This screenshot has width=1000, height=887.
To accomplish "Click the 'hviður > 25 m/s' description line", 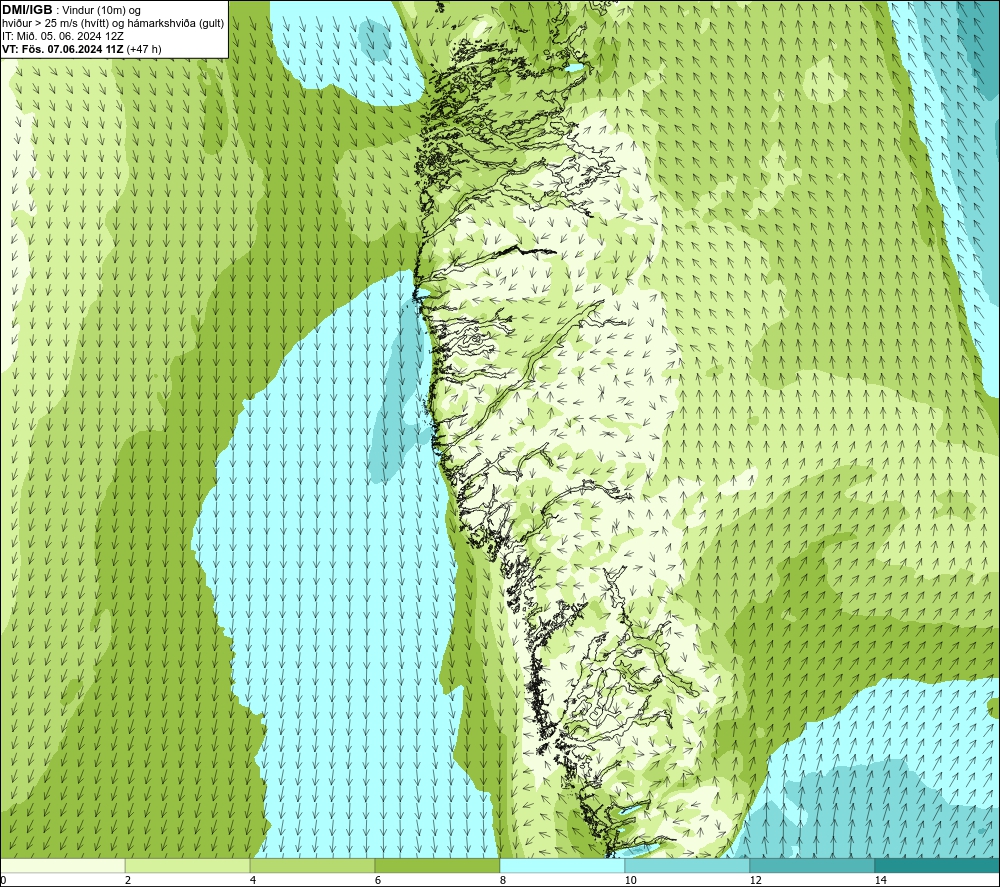I will (113, 24).
